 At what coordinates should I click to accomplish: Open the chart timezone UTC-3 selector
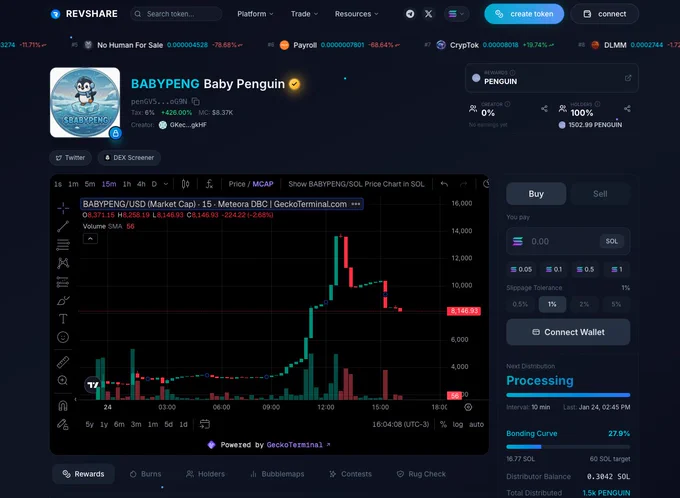pos(400,424)
